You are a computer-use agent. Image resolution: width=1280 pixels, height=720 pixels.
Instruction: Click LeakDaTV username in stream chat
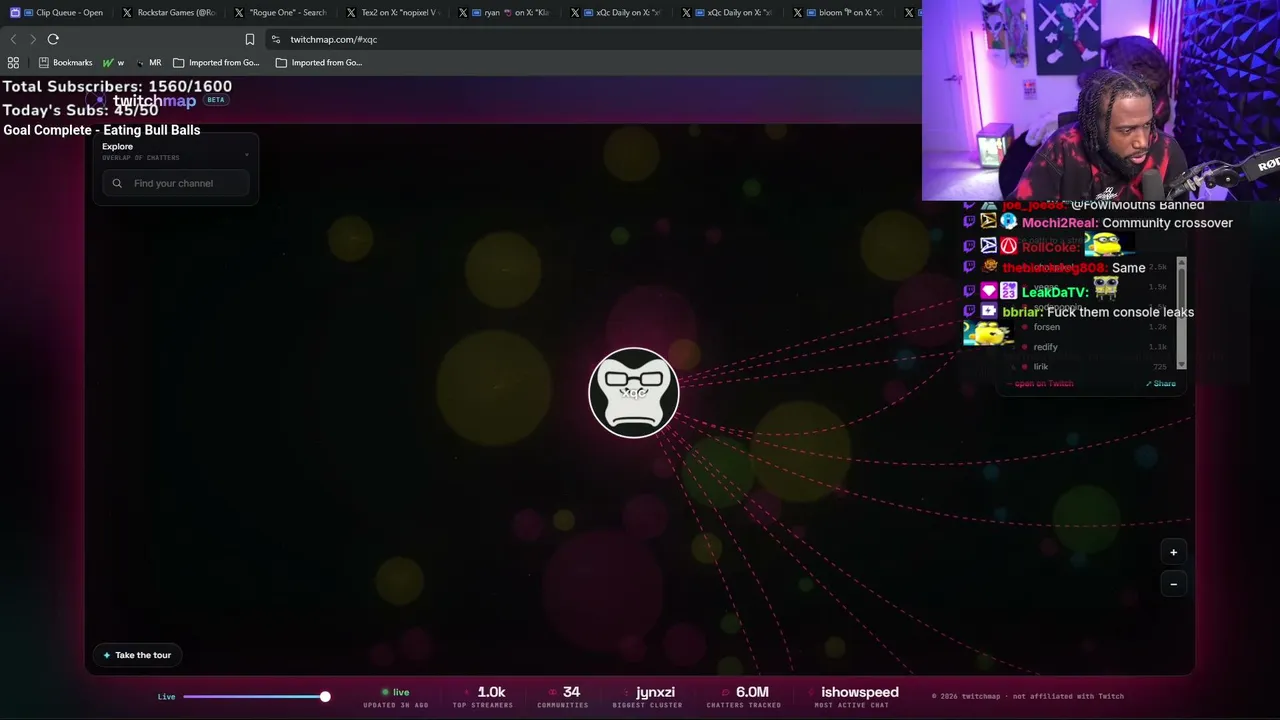pyautogui.click(x=1054, y=291)
